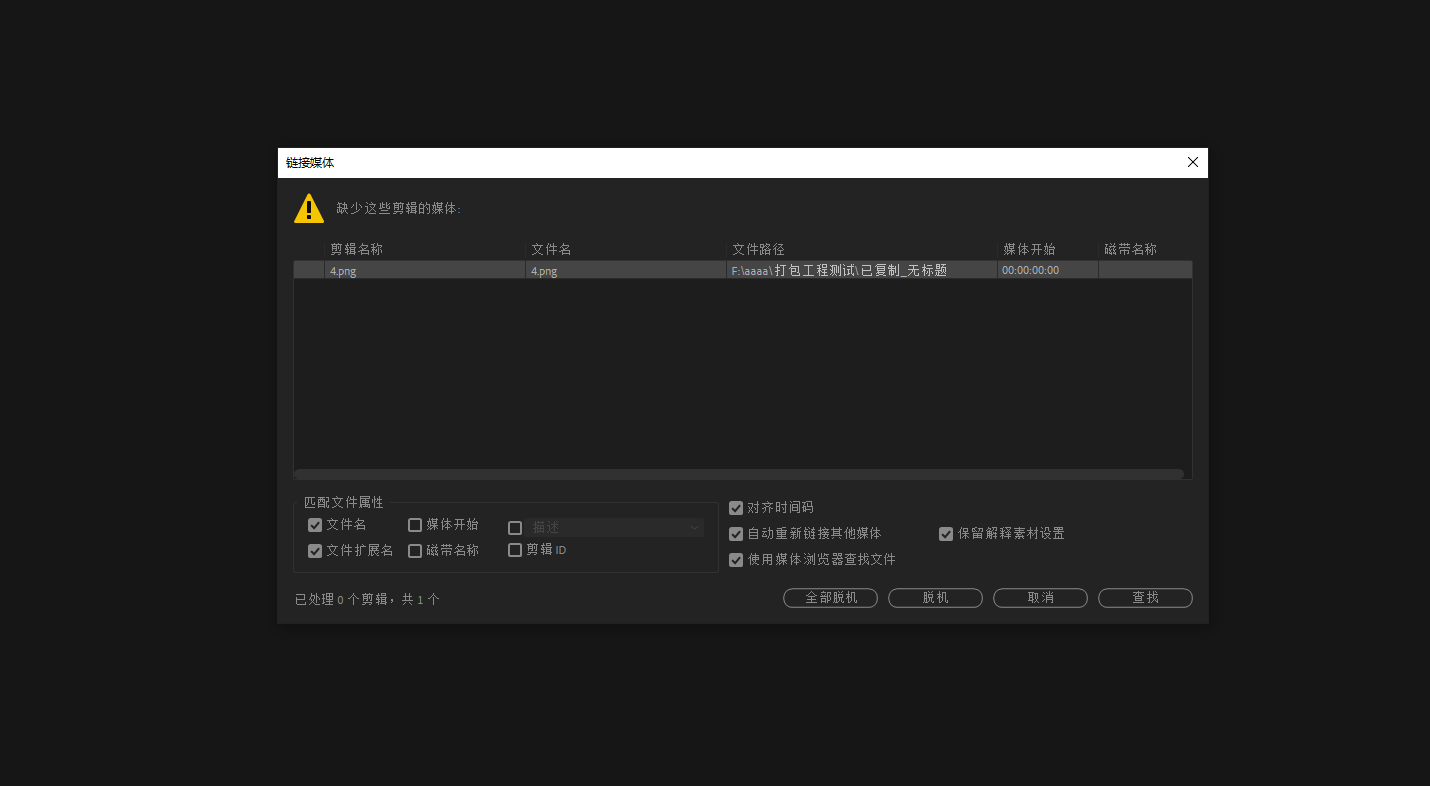Toggle the 文件扩展名 checkbox
The height and width of the screenshot is (786, 1430).
[315, 551]
